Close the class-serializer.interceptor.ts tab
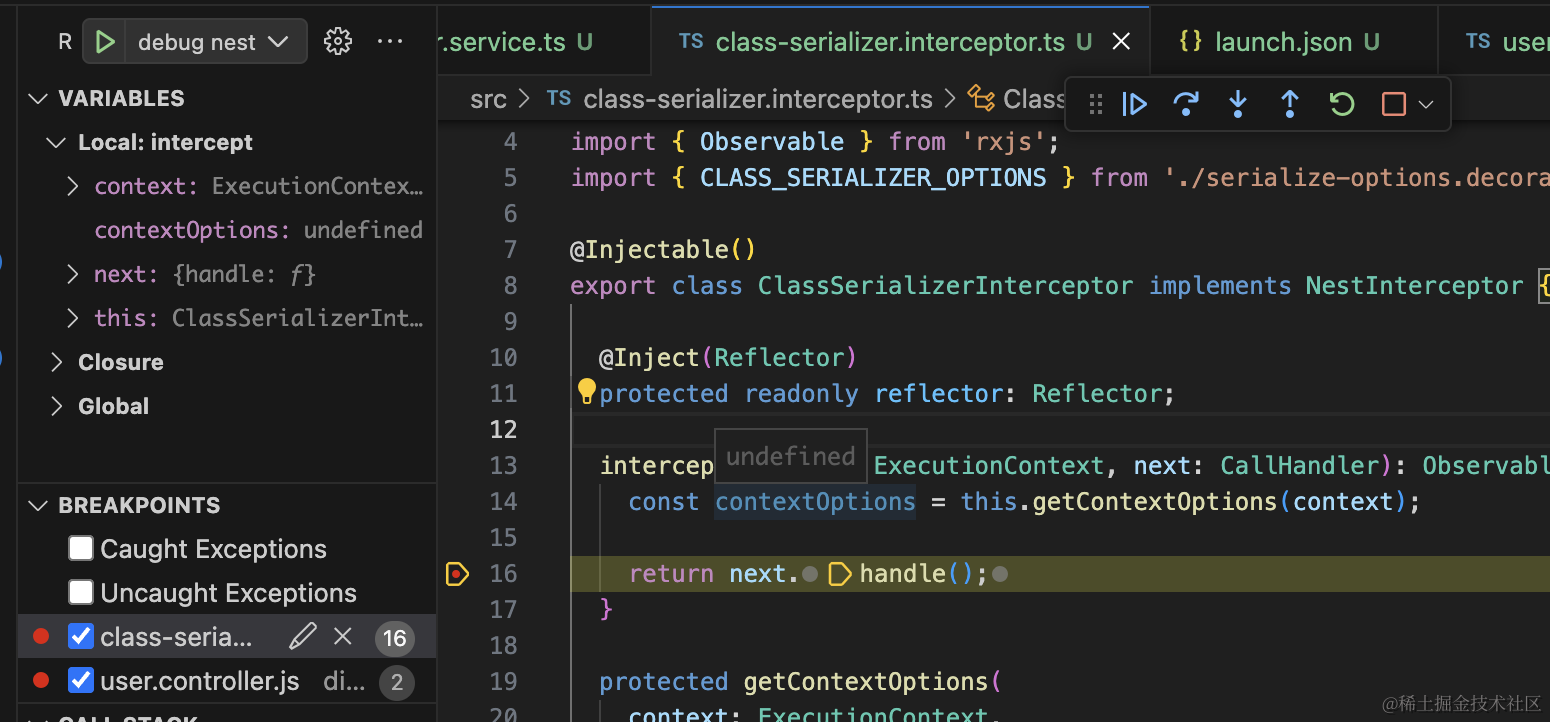Screen dimensions: 1550x722 [1121, 42]
